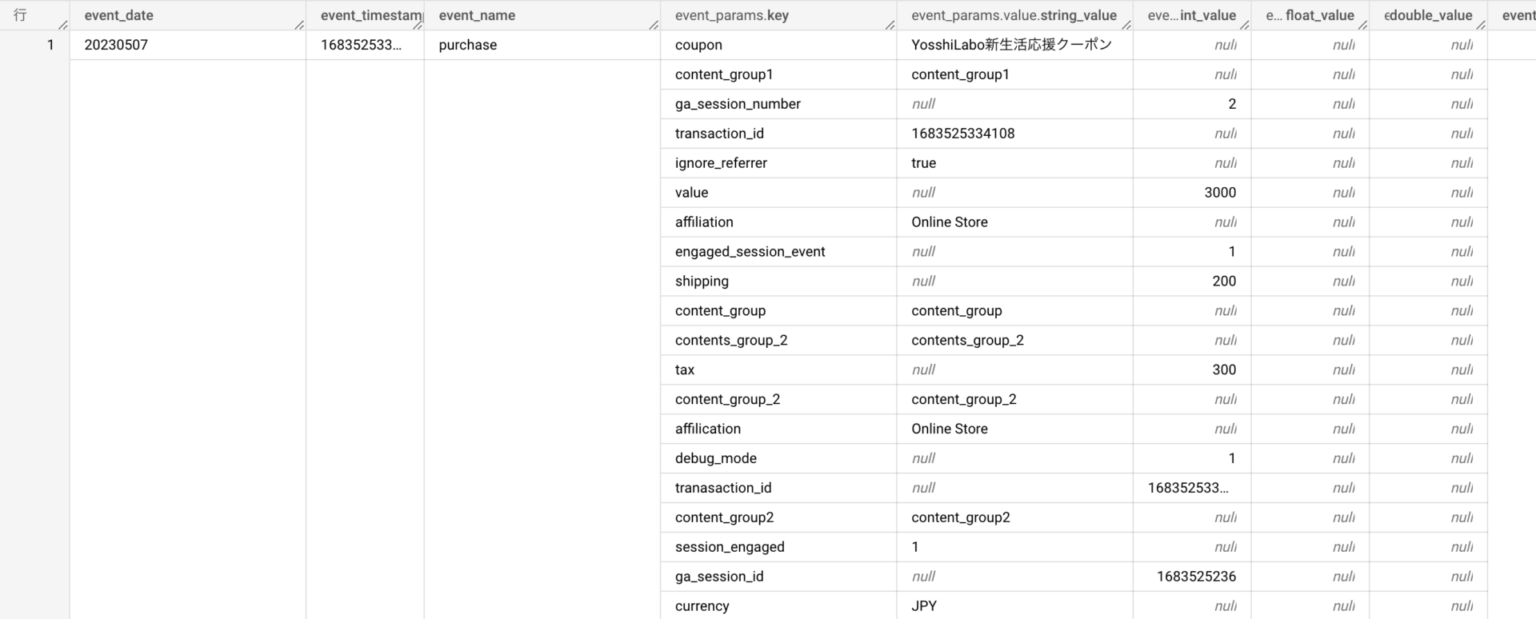Screen dimensions: 1536x619
Task: Click the resize handle on string_value header
Action: point(1125,24)
